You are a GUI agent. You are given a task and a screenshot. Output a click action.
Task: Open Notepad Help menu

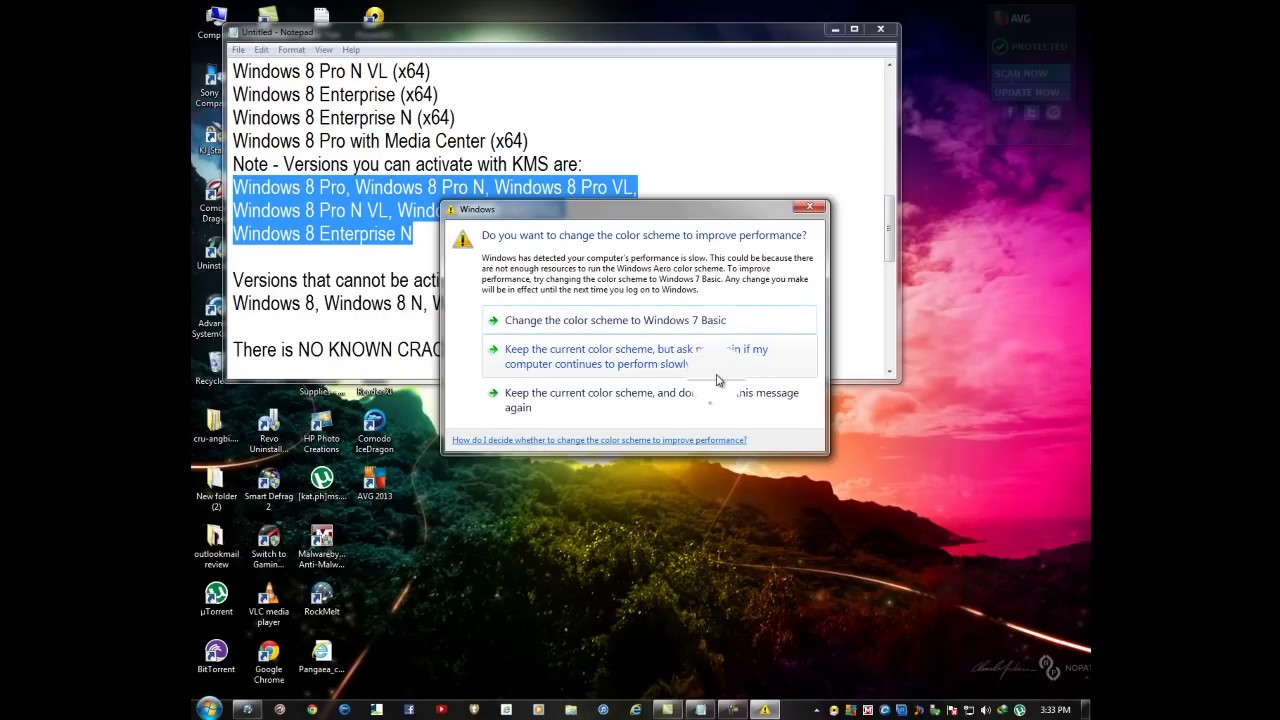(x=351, y=50)
